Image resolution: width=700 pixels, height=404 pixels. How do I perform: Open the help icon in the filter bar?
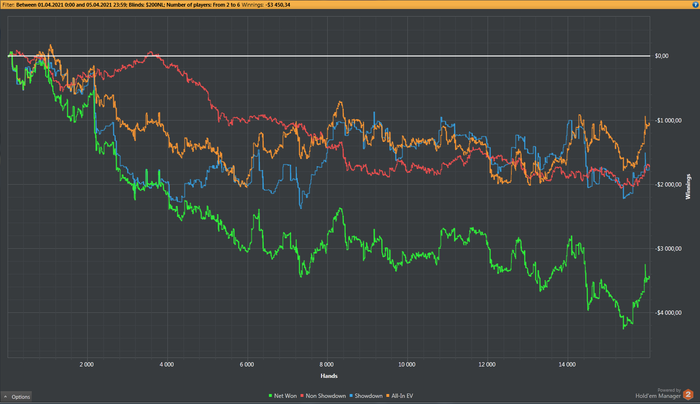click(x=695, y=4)
